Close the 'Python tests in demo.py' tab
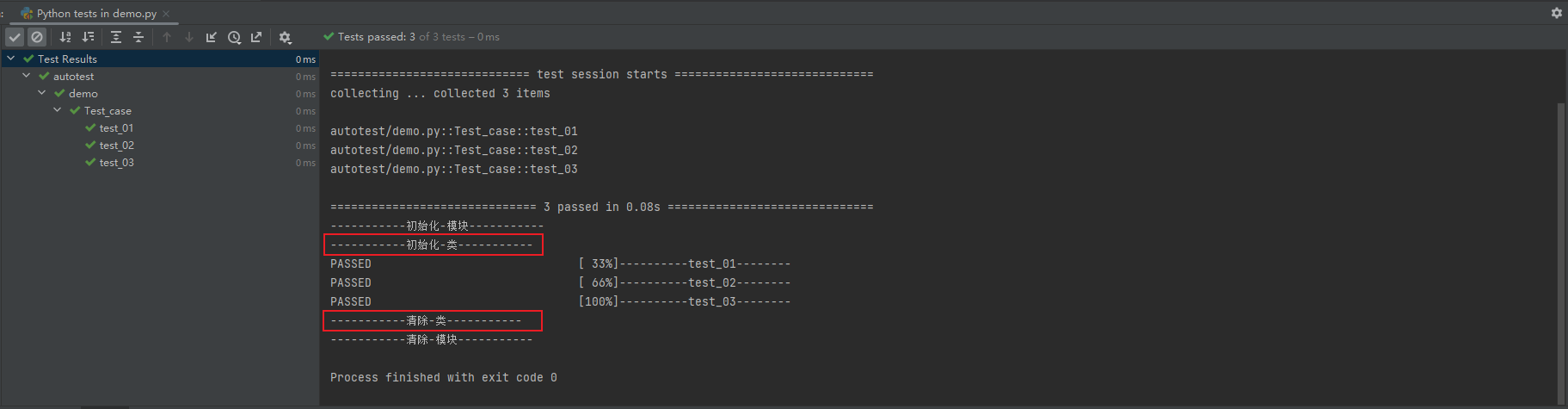Viewport: 1568px width, 409px height. tap(166, 14)
